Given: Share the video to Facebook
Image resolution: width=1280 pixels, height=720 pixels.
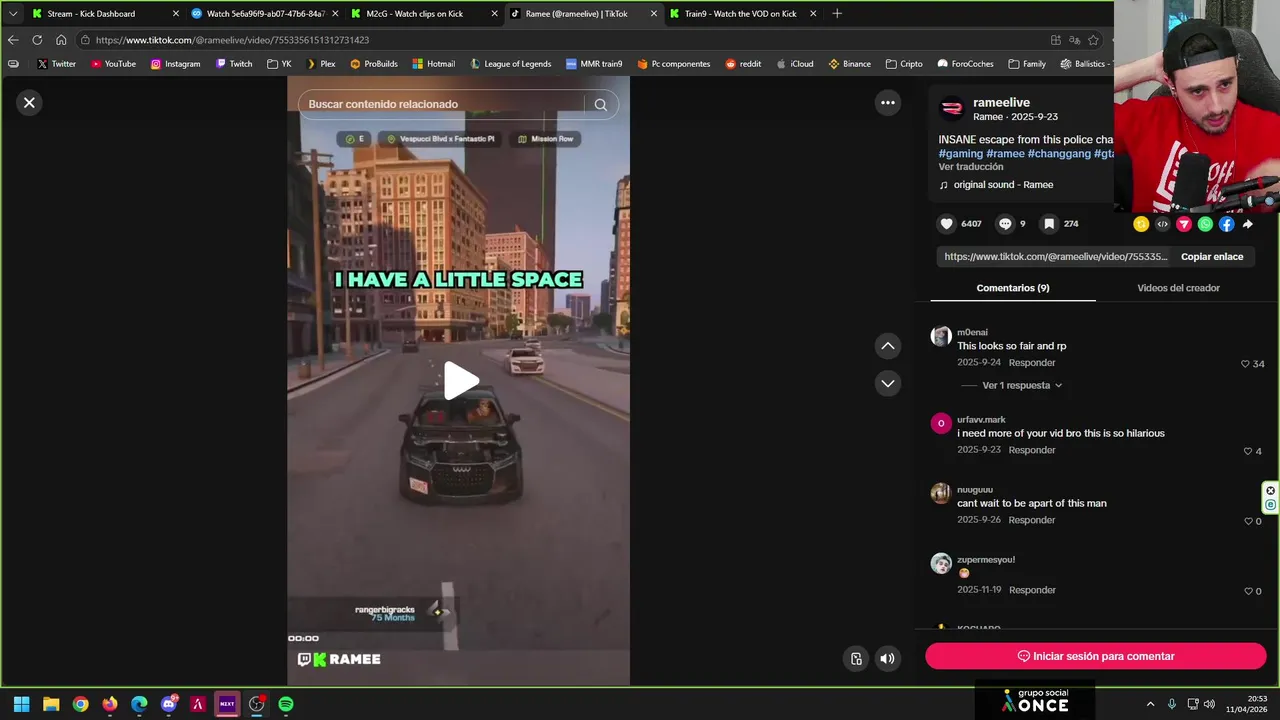Looking at the screenshot, I should pos(1226,224).
